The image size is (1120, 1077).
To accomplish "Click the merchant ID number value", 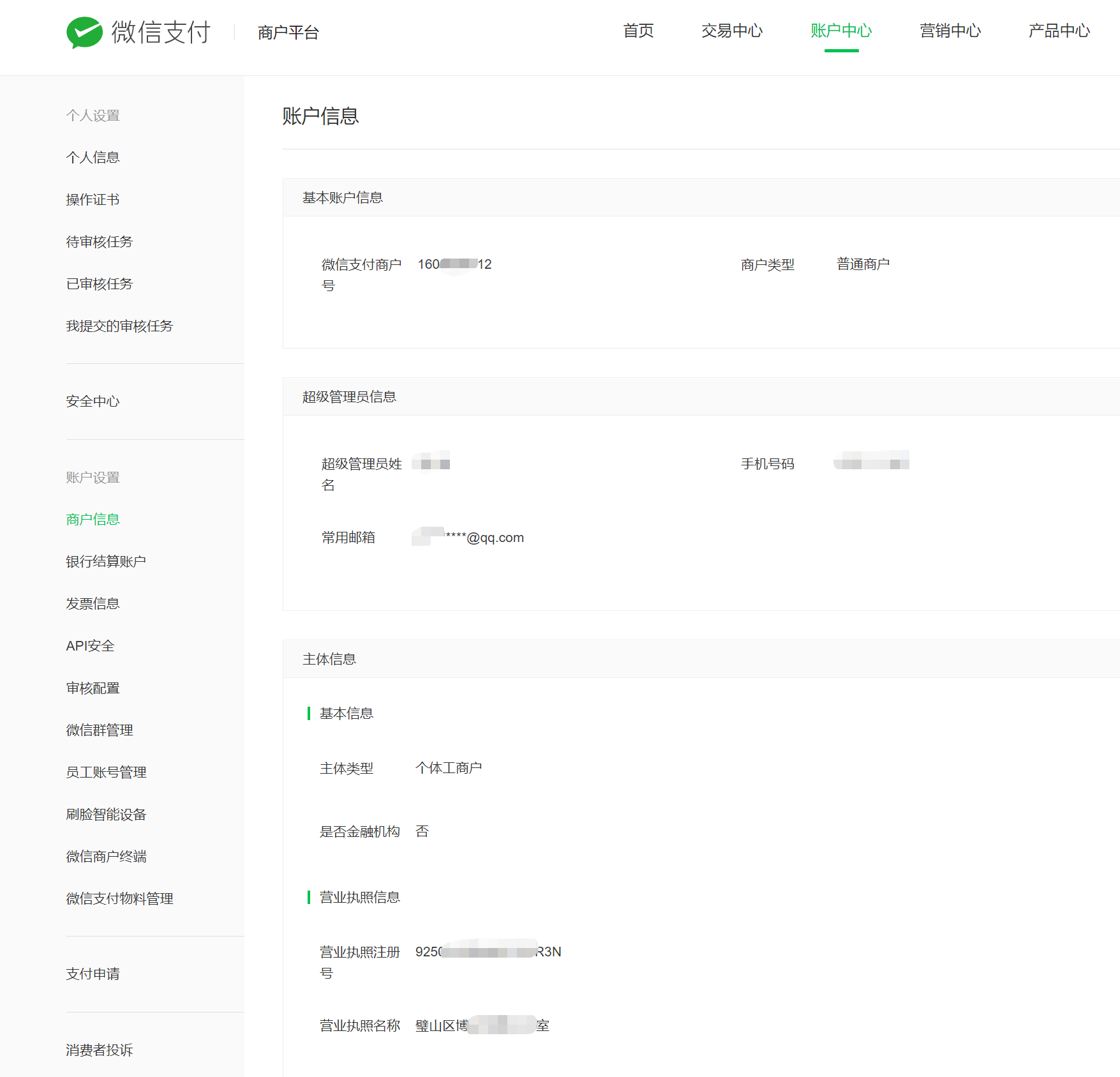I will pyautogui.click(x=455, y=264).
